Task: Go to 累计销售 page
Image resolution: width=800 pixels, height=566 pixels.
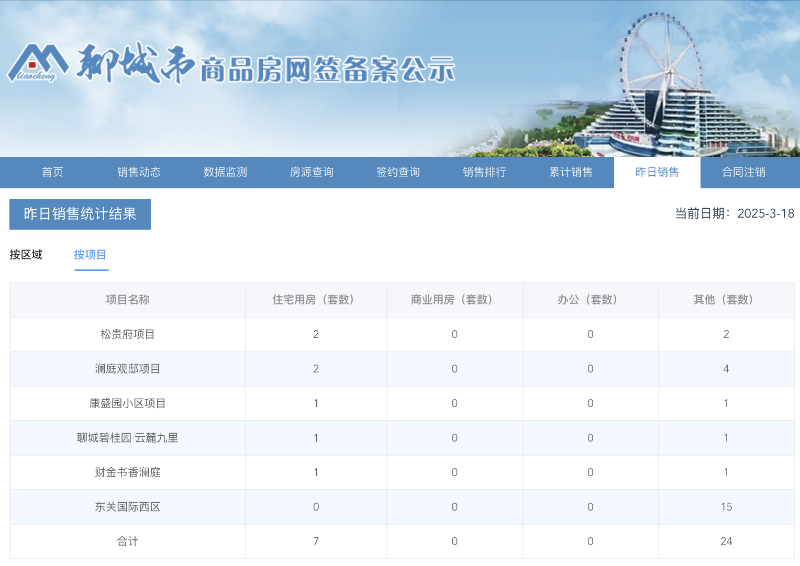Action: 571,173
